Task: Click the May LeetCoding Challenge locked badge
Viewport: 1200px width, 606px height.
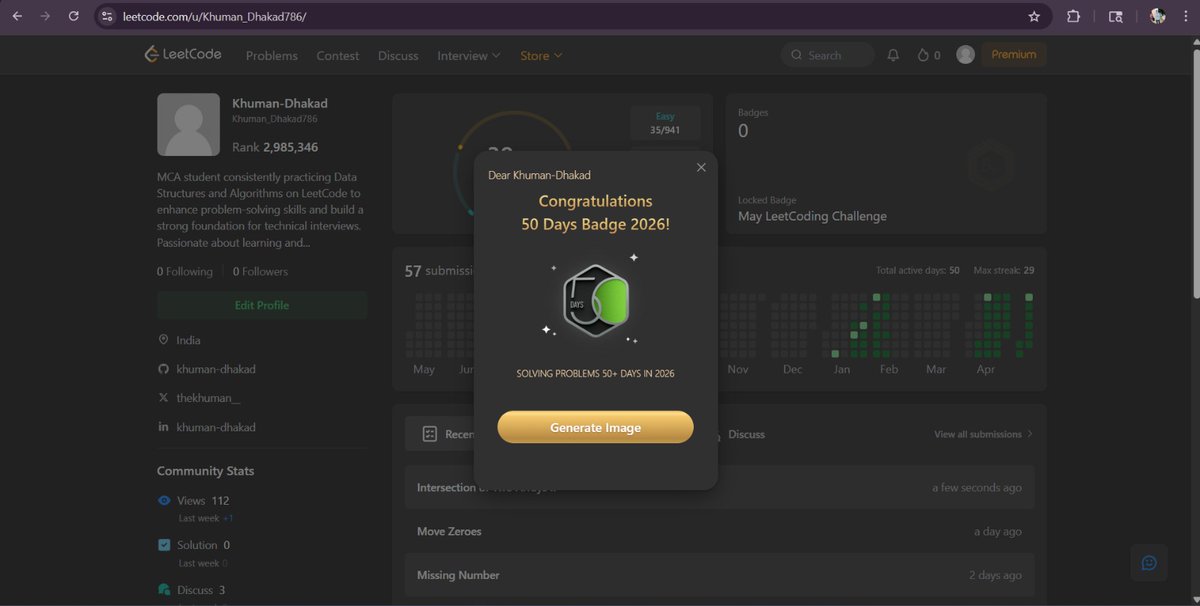Action: point(812,216)
